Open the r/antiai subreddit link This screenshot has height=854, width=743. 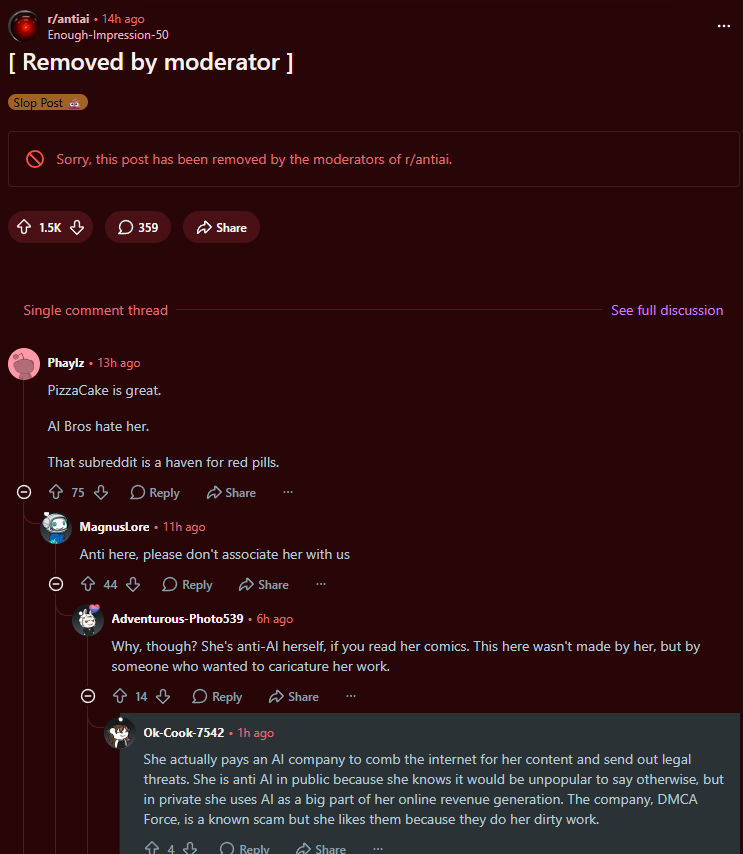68,19
